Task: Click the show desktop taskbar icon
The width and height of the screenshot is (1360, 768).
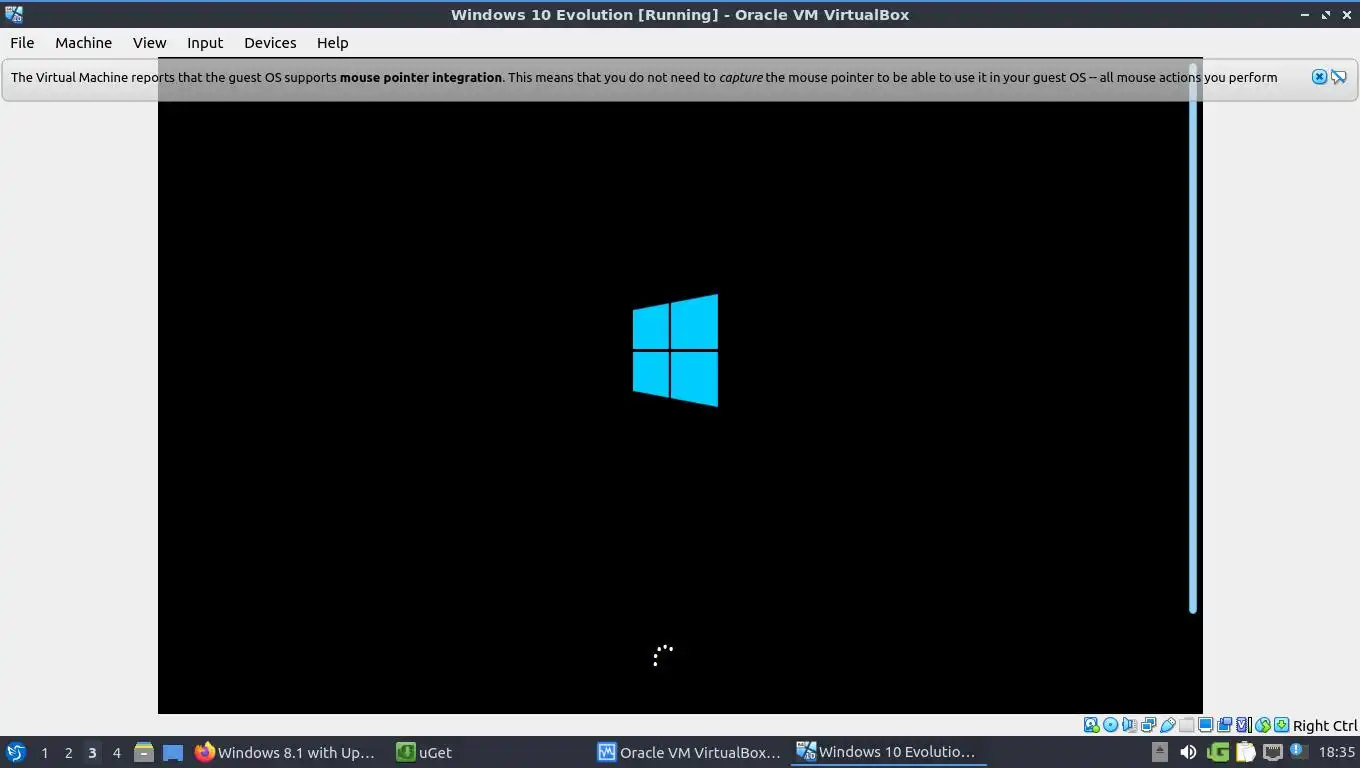Action: click(173, 752)
